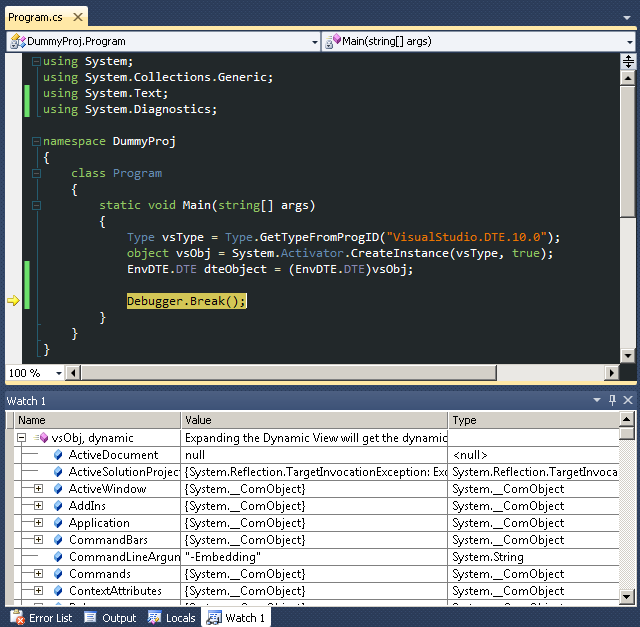Click the Commands property icon
640x627 pixels.
pos(58,574)
